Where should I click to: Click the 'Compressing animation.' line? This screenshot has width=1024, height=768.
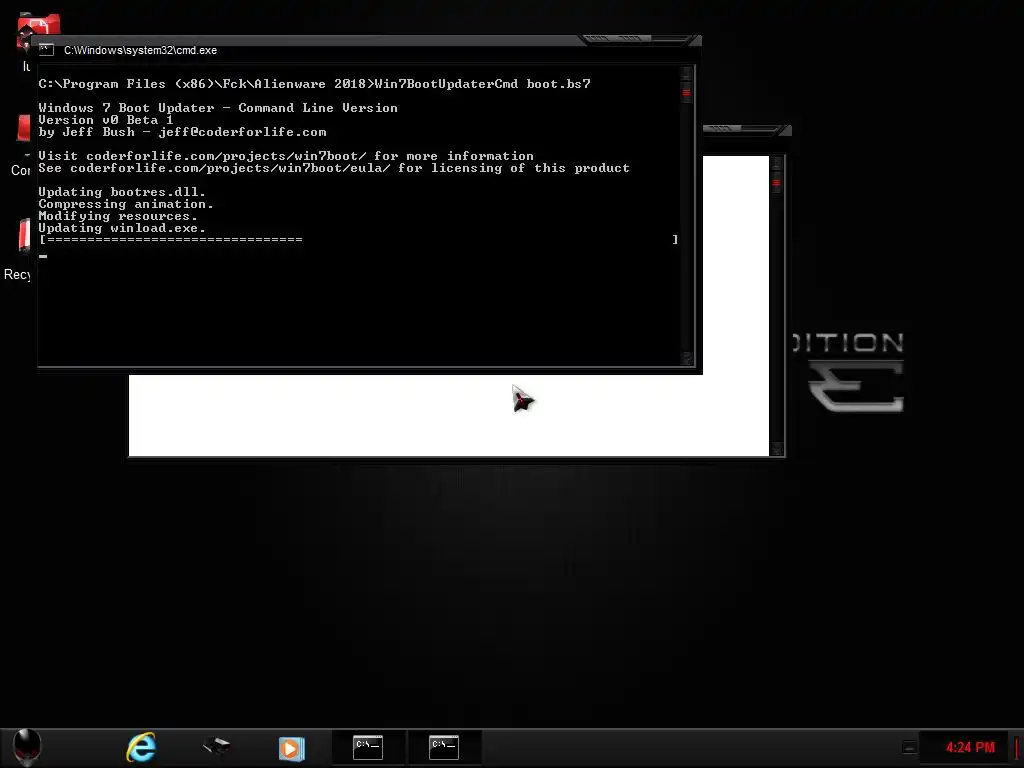[126, 204]
